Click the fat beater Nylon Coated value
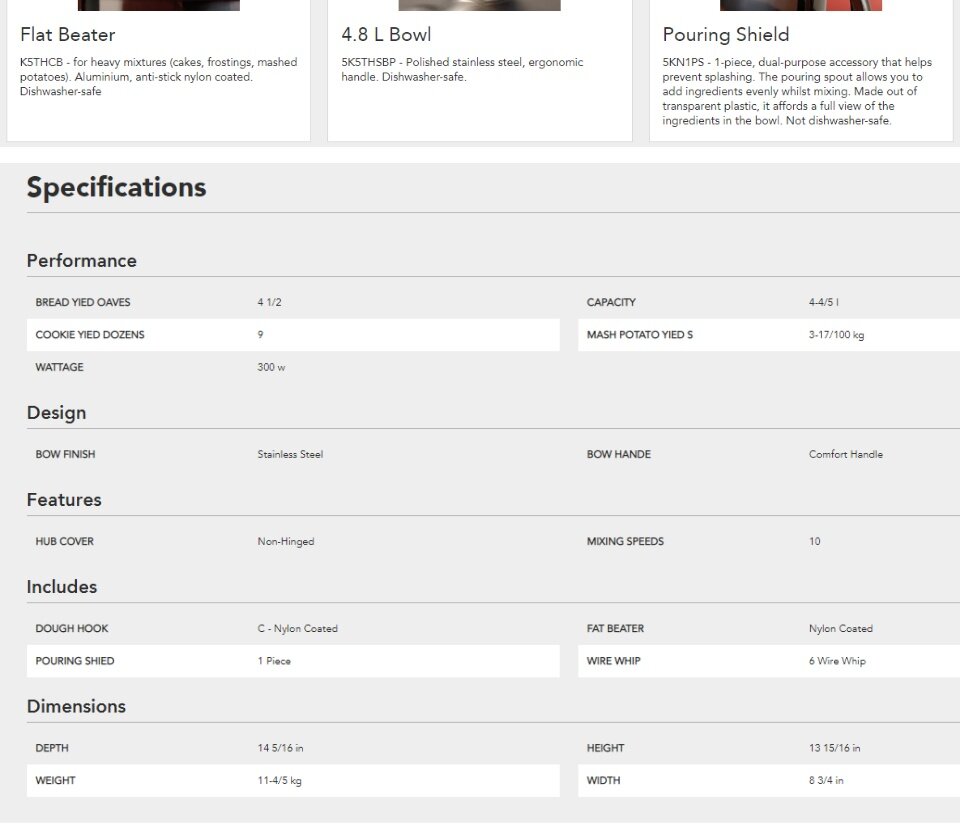This screenshot has height=836, width=960. click(x=841, y=628)
